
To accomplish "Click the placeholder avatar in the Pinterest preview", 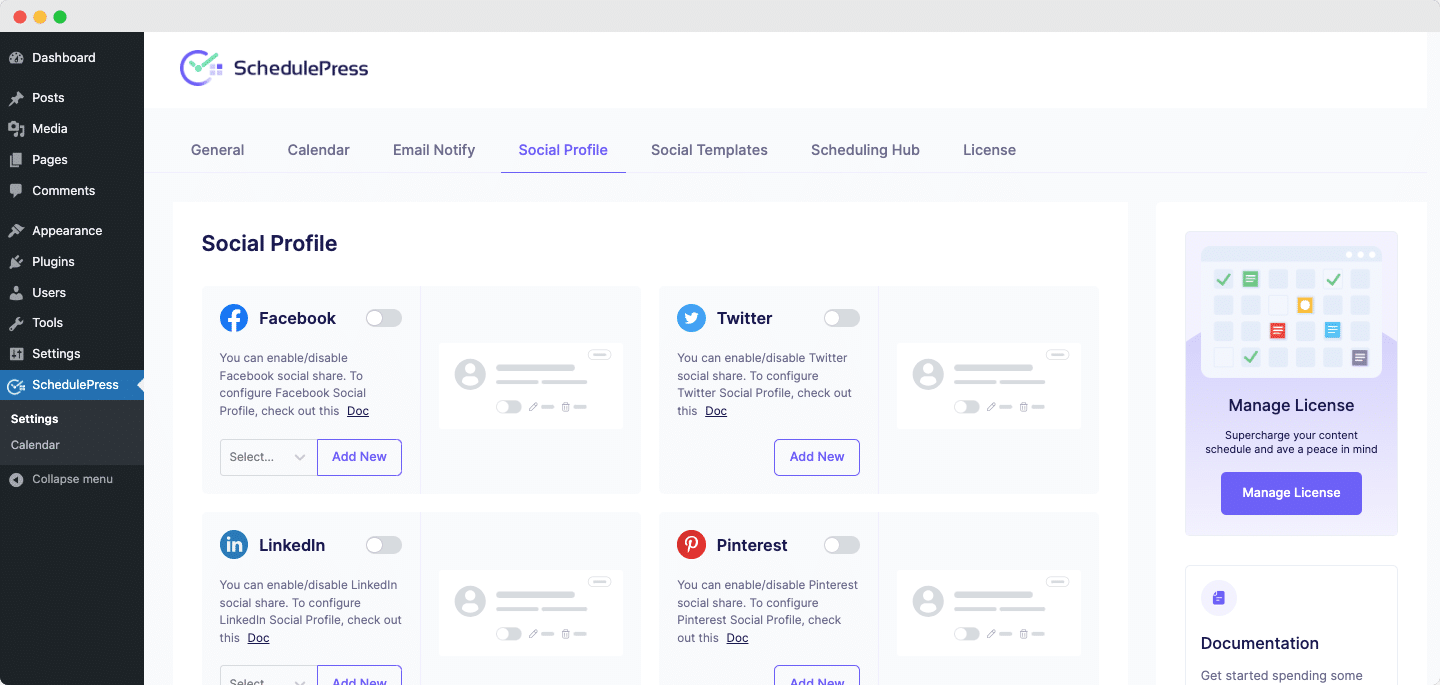I will tap(928, 601).
